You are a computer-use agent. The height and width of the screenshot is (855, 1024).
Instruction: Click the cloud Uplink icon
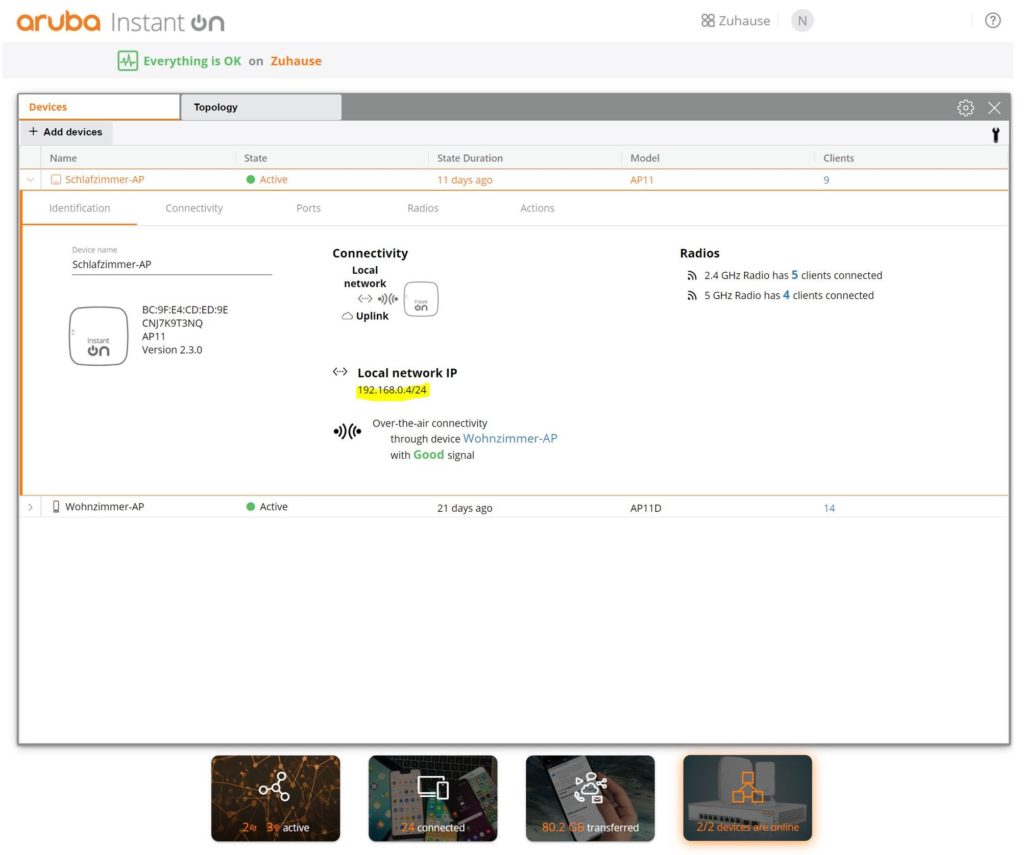pyautogui.click(x=347, y=316)
